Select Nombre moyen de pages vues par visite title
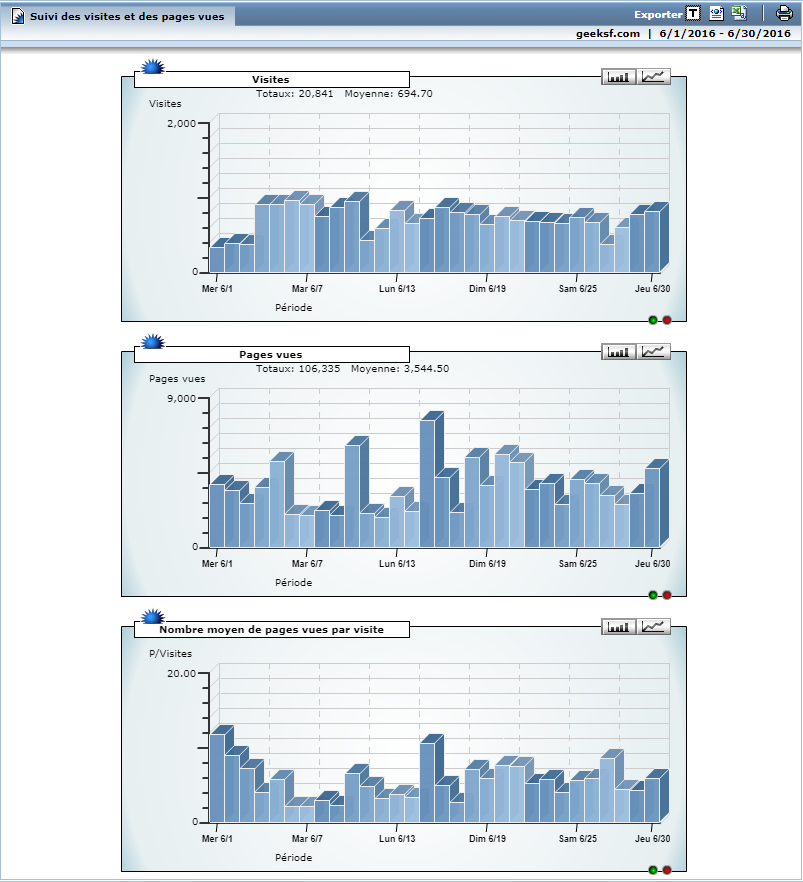Image resolution: width=803 pixels, height=882 pixels. coord(271,629)
